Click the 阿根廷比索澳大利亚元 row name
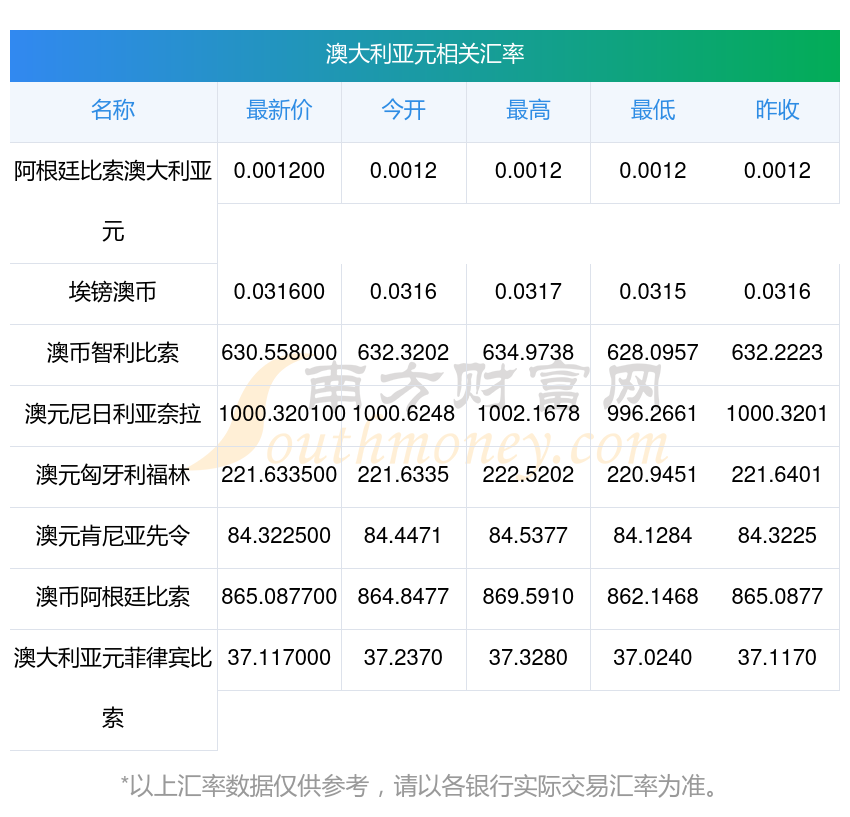The height and width of the screenshot is (817, 850). [x=113, y=202]
